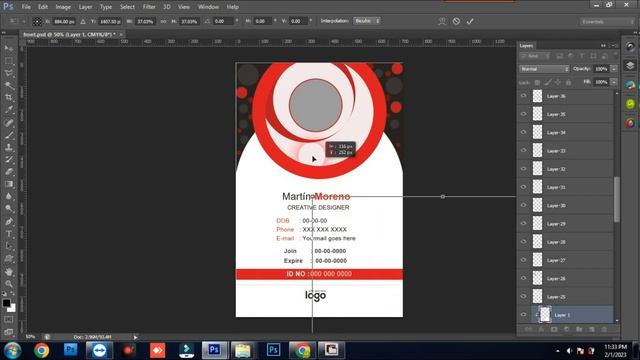640x360 pixels.
Task: Open the Essentials workspace dropdown
Action: 607,21
